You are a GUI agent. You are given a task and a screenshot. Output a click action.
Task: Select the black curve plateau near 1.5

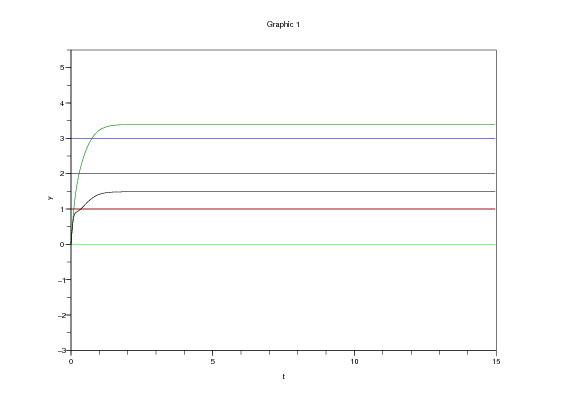point(307,191)
